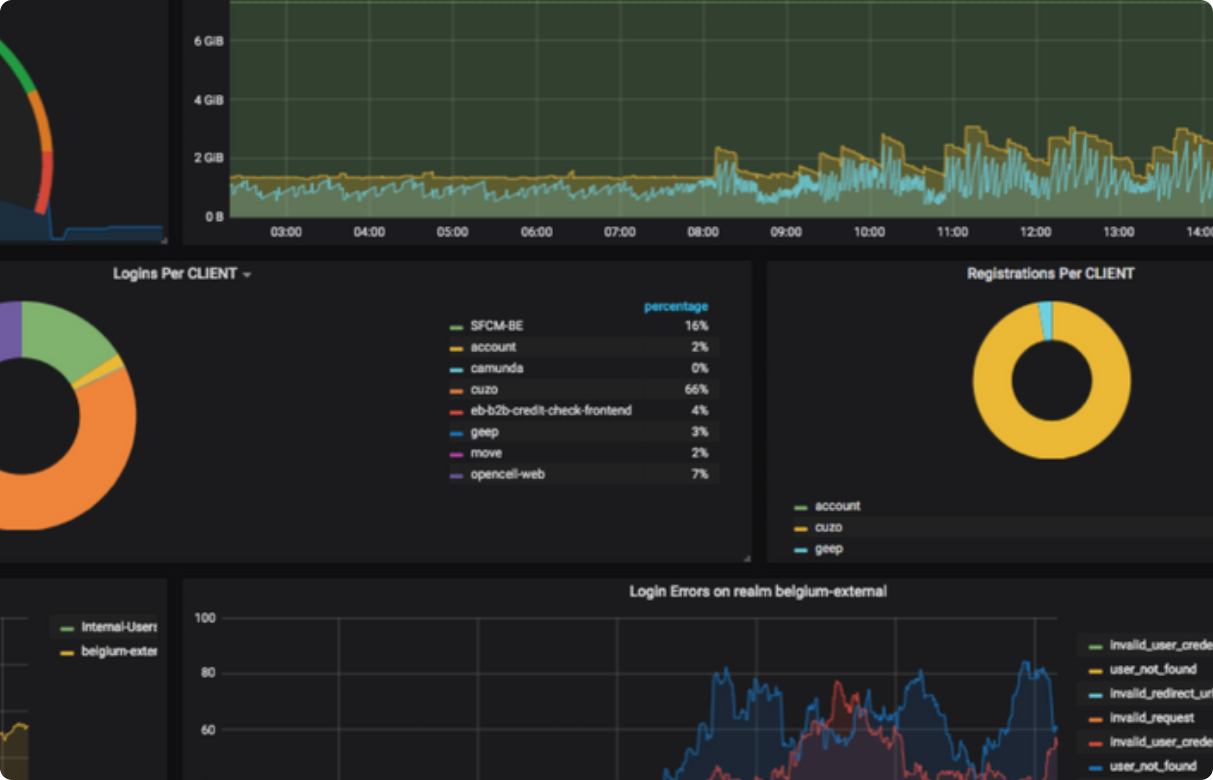The image size is (1213, 780).
Task: Click the eb-b2b-credit-check-frontend color swatch
Action: [x=457, y=410]
